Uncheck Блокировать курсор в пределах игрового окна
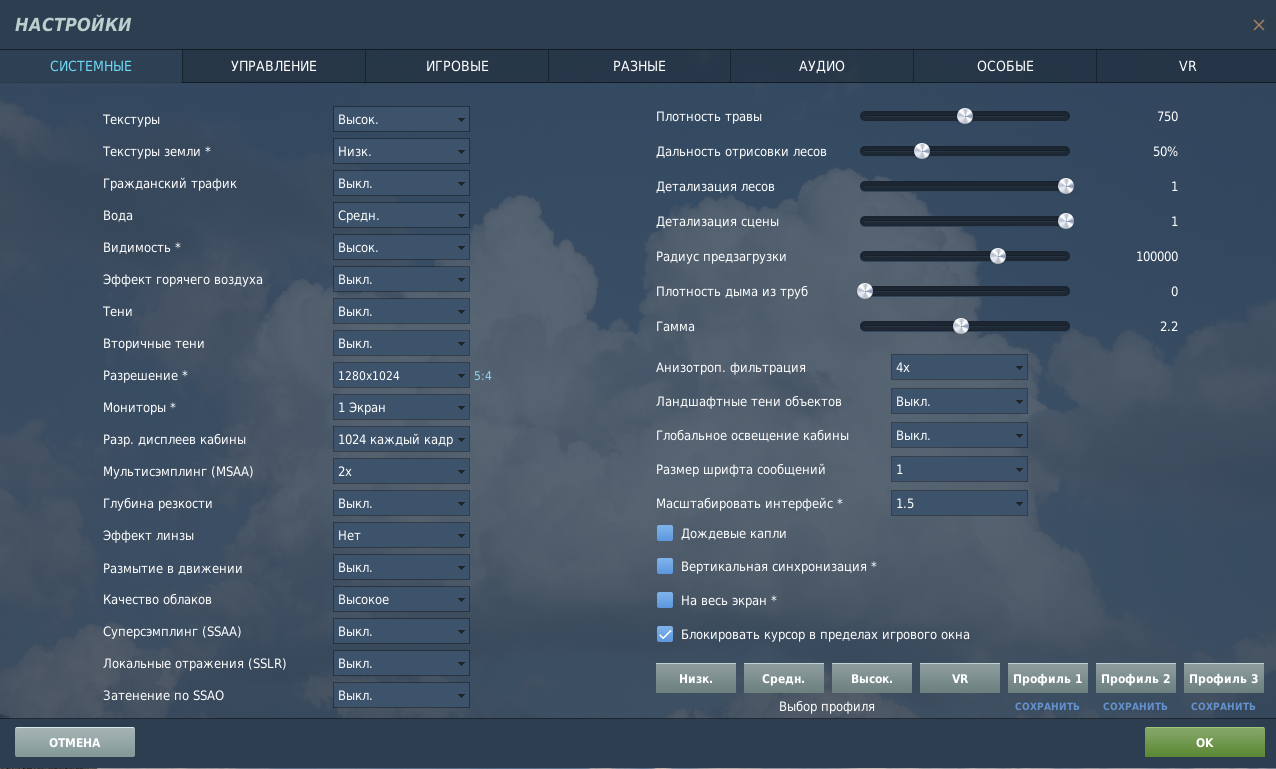Screen dimensions: 1276x769 665,634
